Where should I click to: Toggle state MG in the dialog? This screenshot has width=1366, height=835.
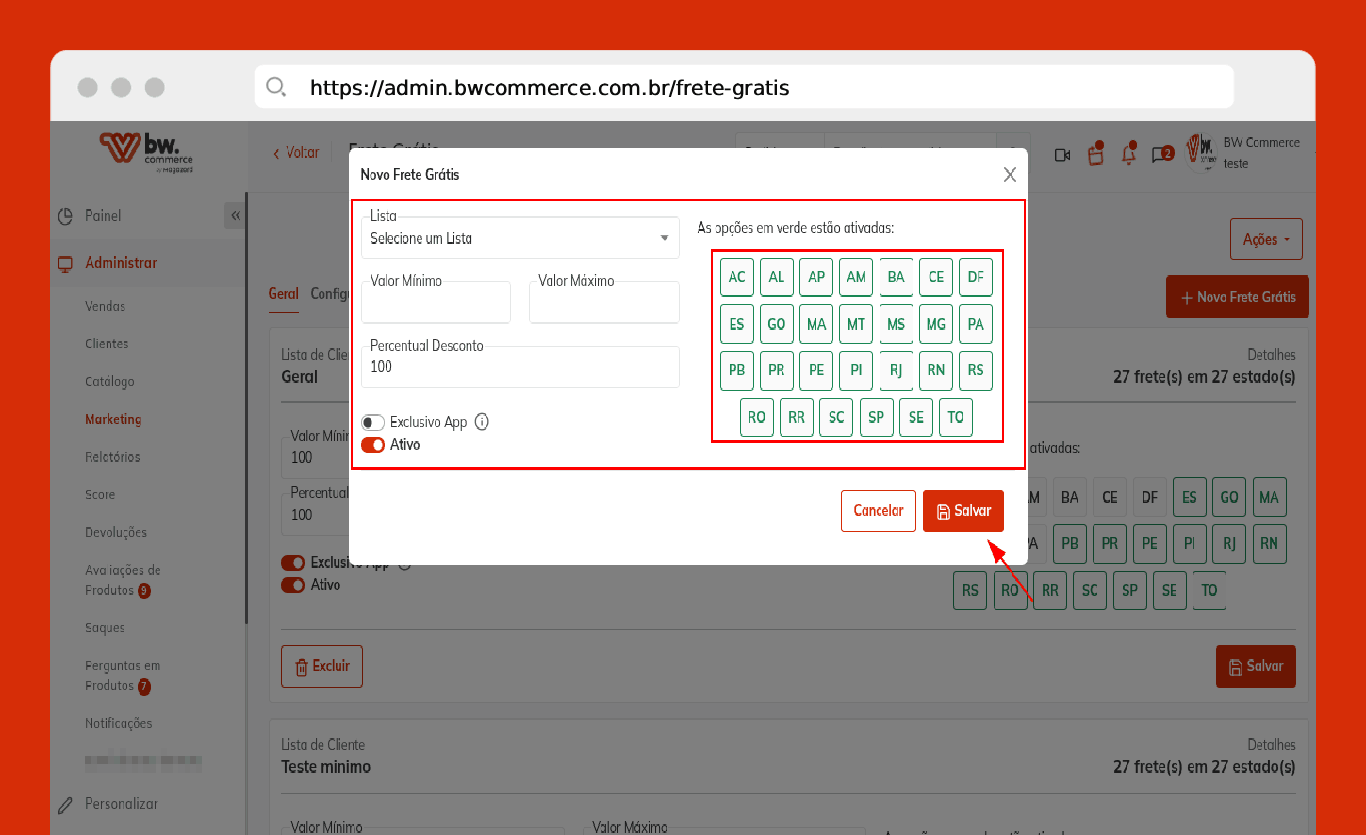point(936,325)
